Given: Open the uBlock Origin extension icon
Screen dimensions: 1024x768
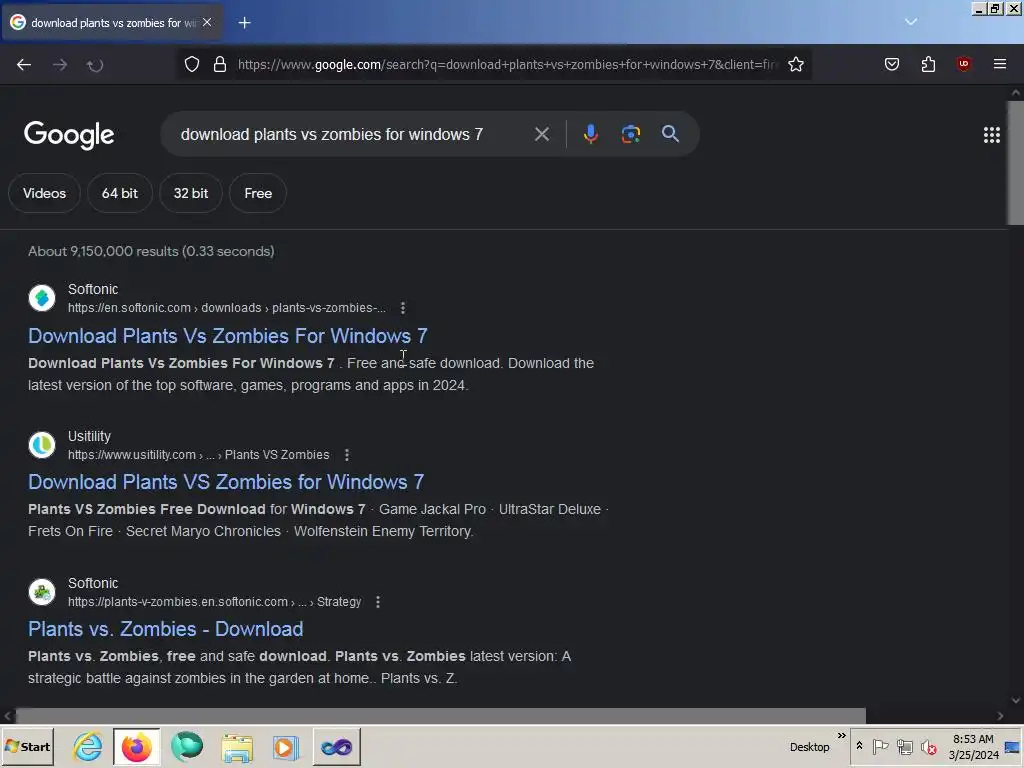Looking at the screenshot, I should (x=963, y=64).
